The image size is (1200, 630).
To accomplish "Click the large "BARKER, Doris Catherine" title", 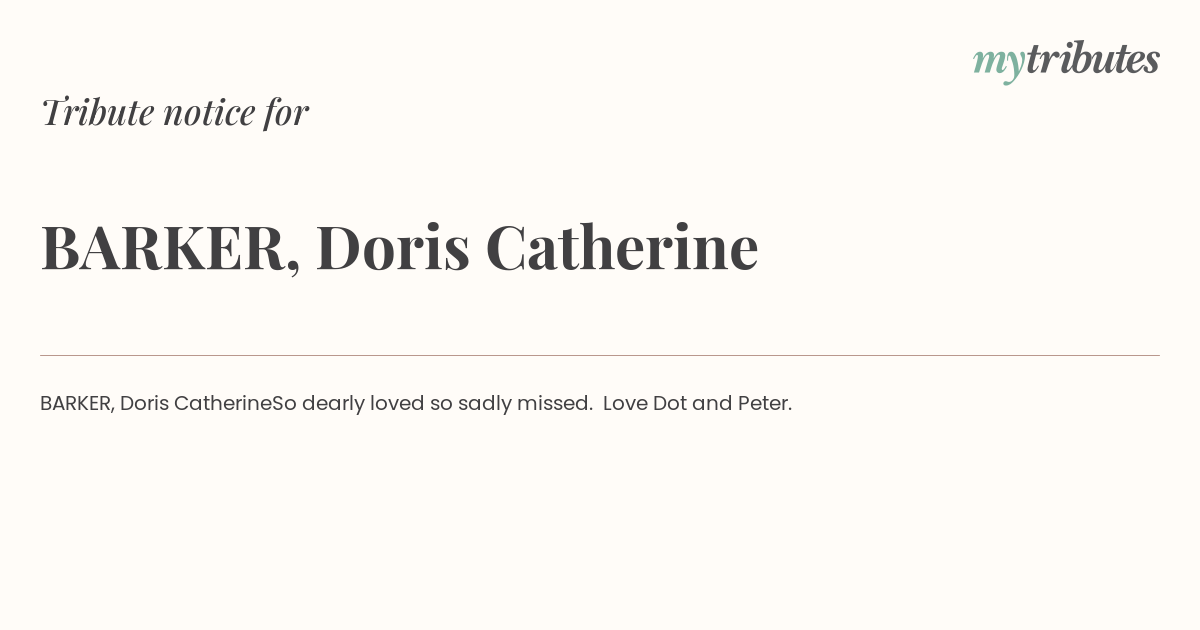I will 400,247.
